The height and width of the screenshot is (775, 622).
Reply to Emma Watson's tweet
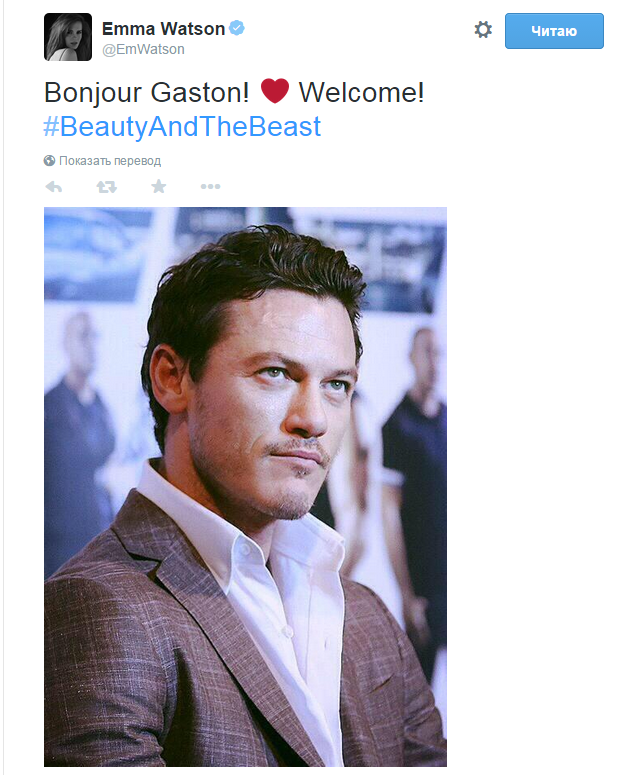54,187
